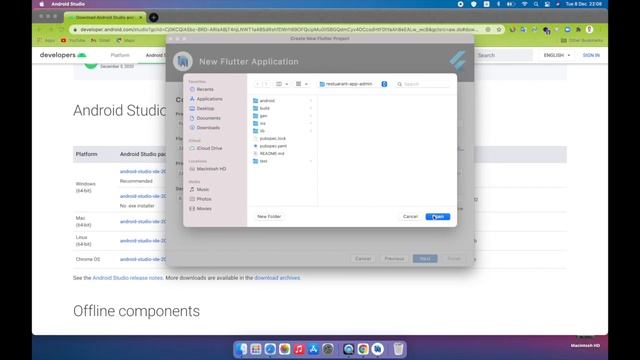This screenshot has width=640, height=360.
Task: Open Launchpad from the Dock
Action: click(x=256, y=349)
